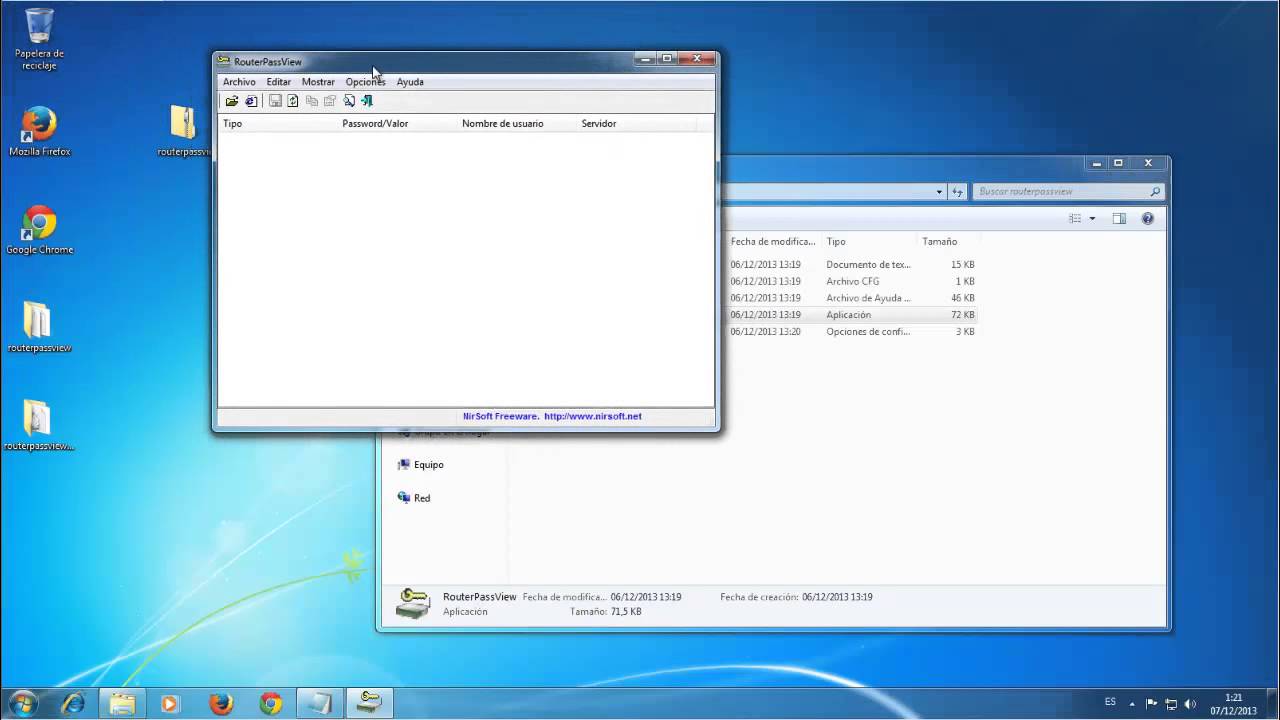
Task: Open the Editar menu
Action: click(x=278, y=82)
